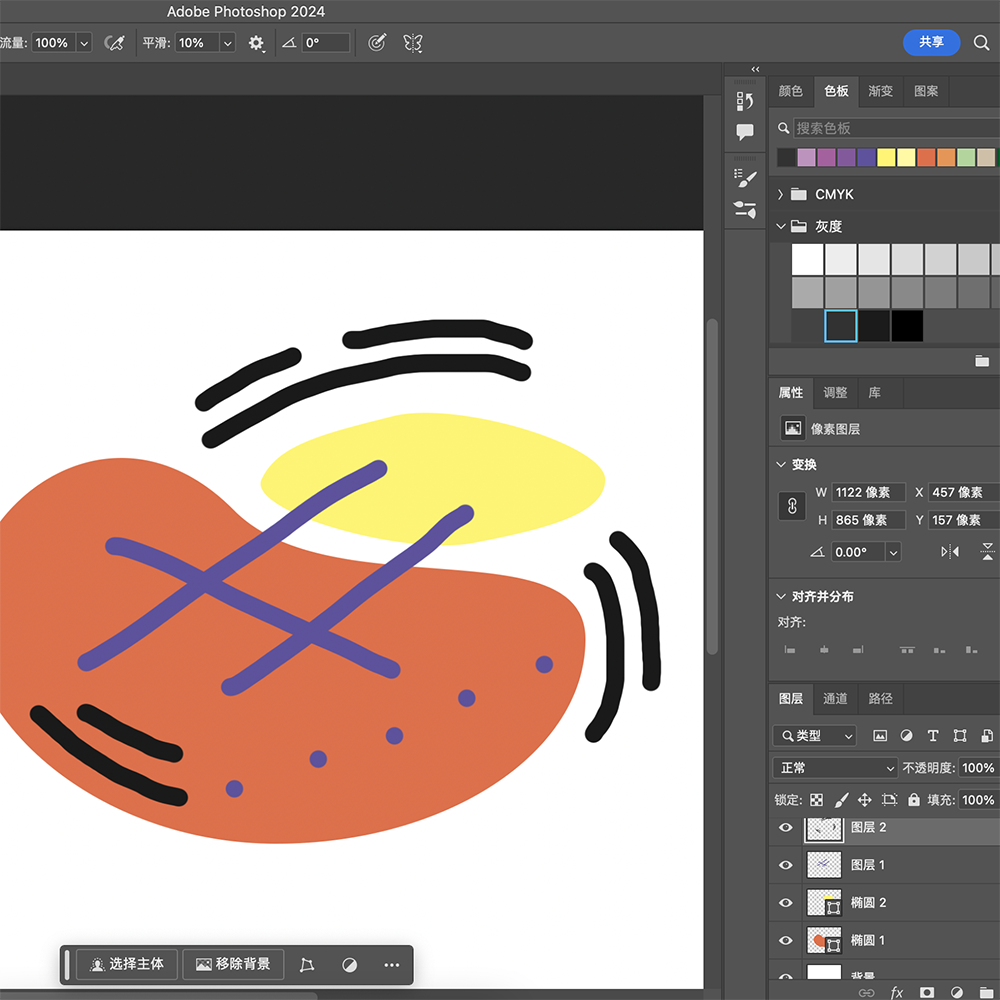Click the 移除背景 button

pyautogui.click(x=233, y=964)
